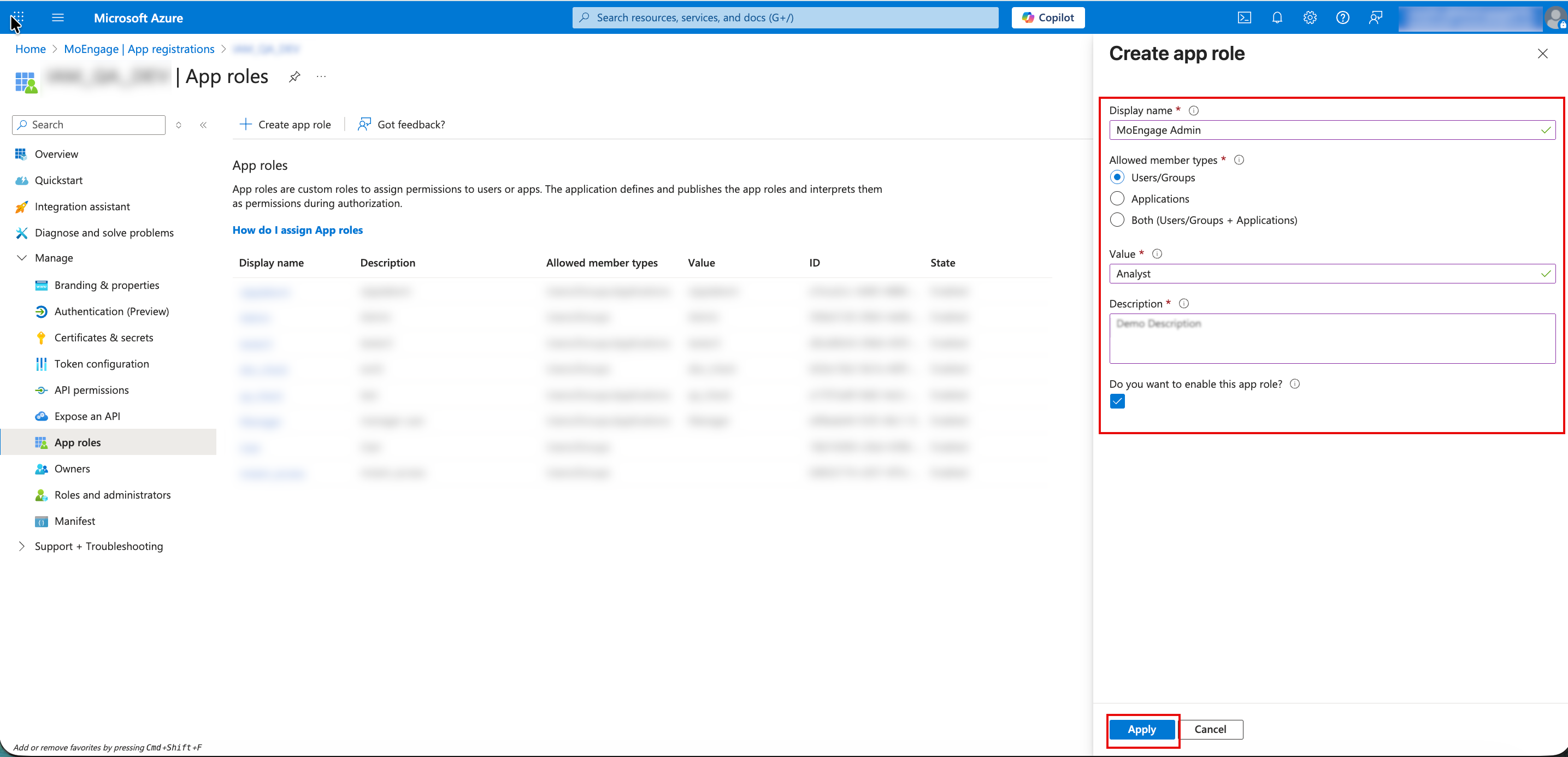
Task: Click info icon next to Display name
Action: pyautogui.click(x=1194, y=110)
